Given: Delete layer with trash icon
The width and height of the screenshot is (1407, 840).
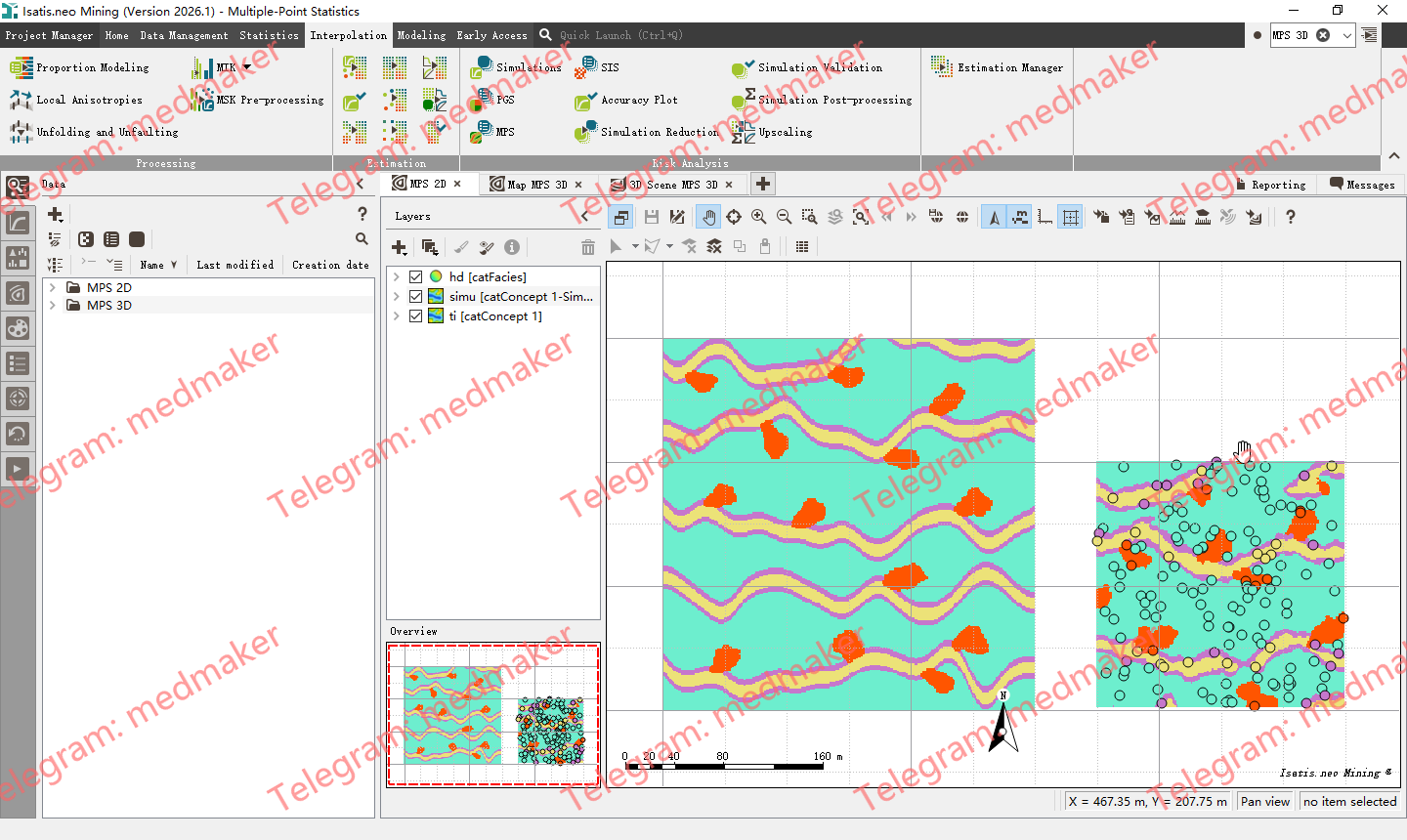Looking at the screenshot, I should pos(587,247).
